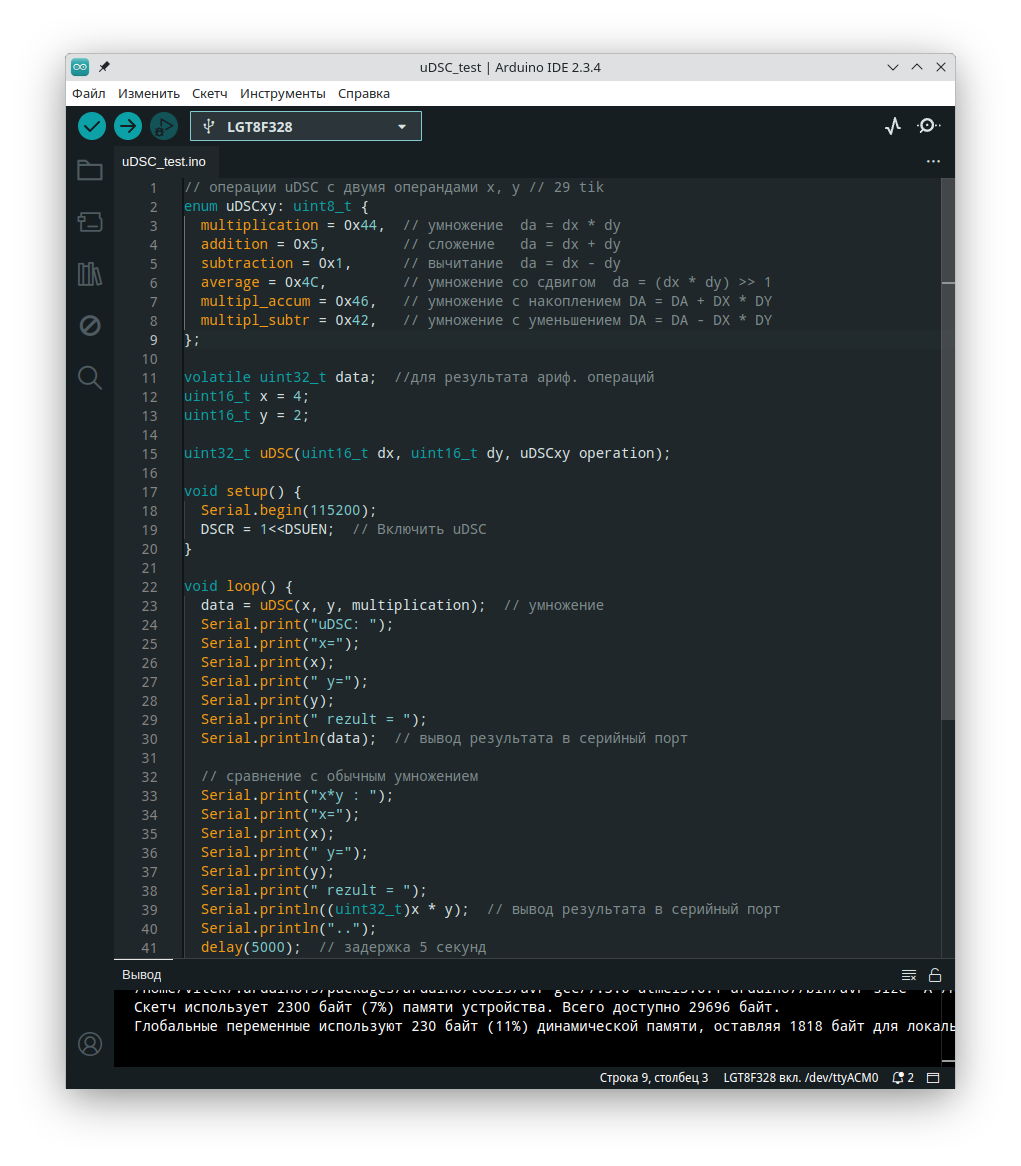Screen dimensions: 1021x1166
Task: Click the editor vertical scrollbar thumb
Action: click(947, 449)
